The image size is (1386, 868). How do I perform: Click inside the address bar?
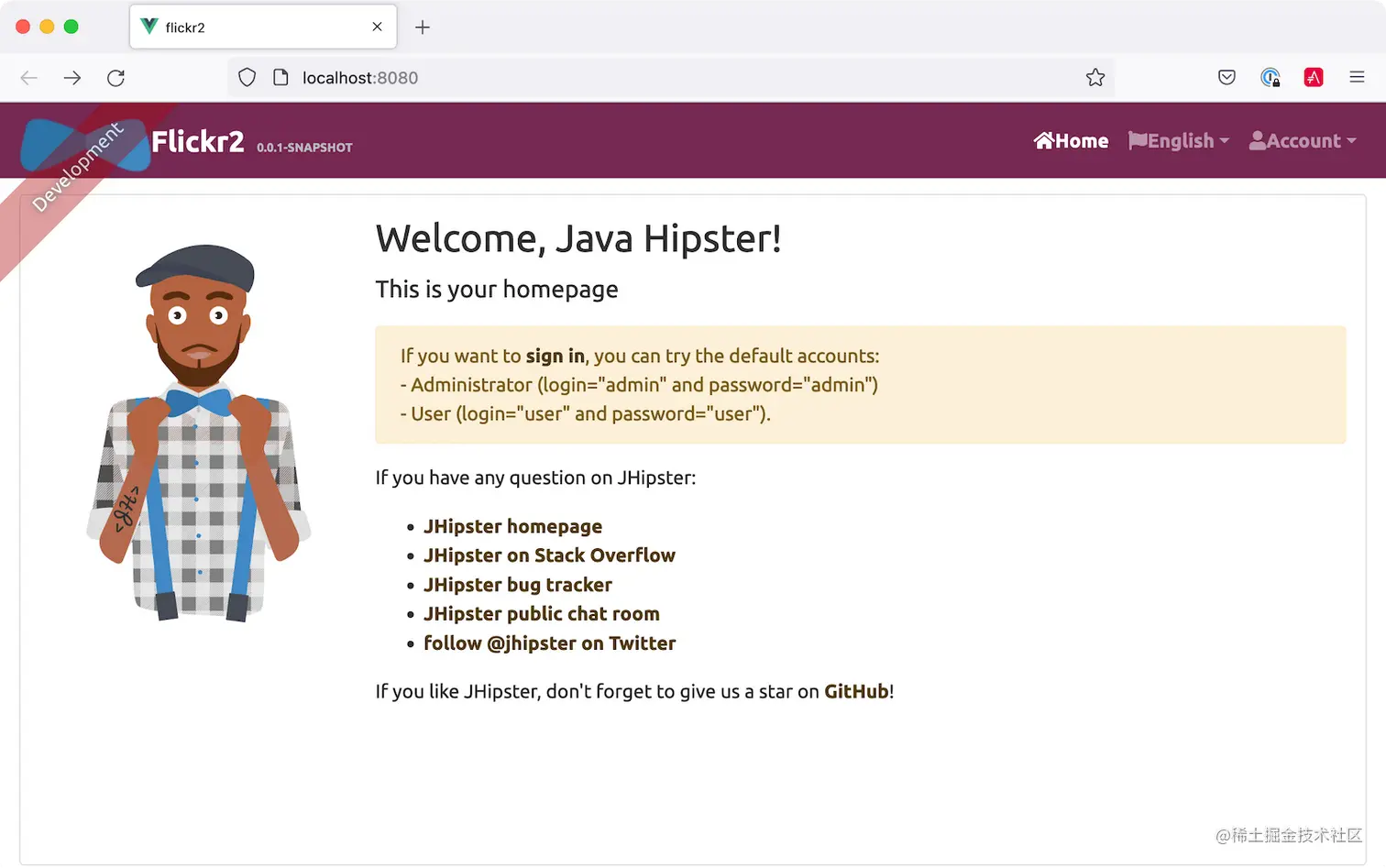click(642, 78)
